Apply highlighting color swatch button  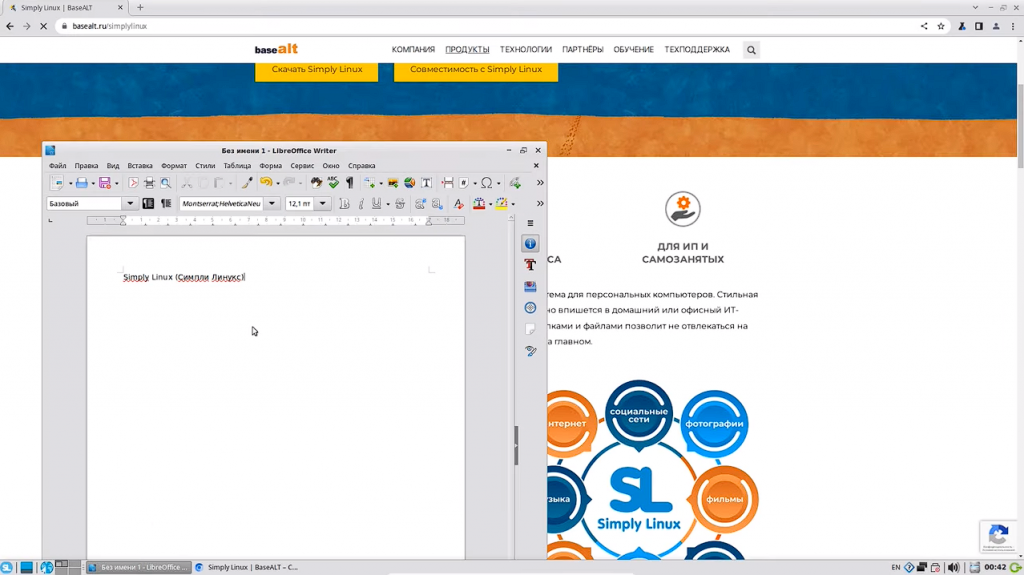pyautogui.click(x=501, y=204)
